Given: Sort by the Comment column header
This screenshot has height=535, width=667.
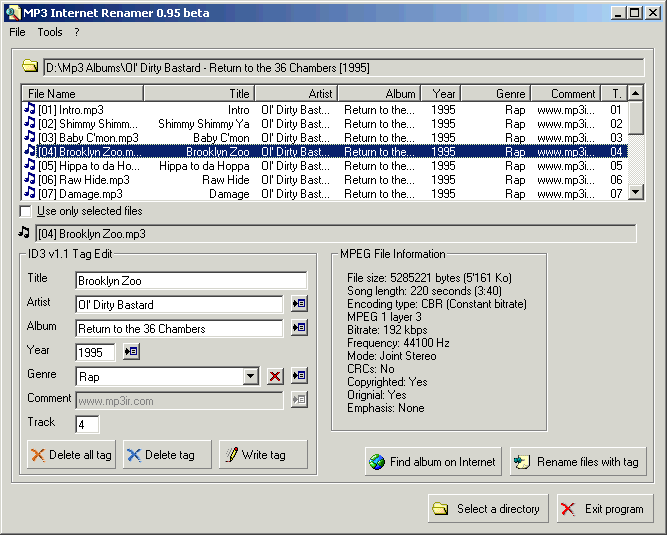Looking at the screenshot, I should 566,94.
